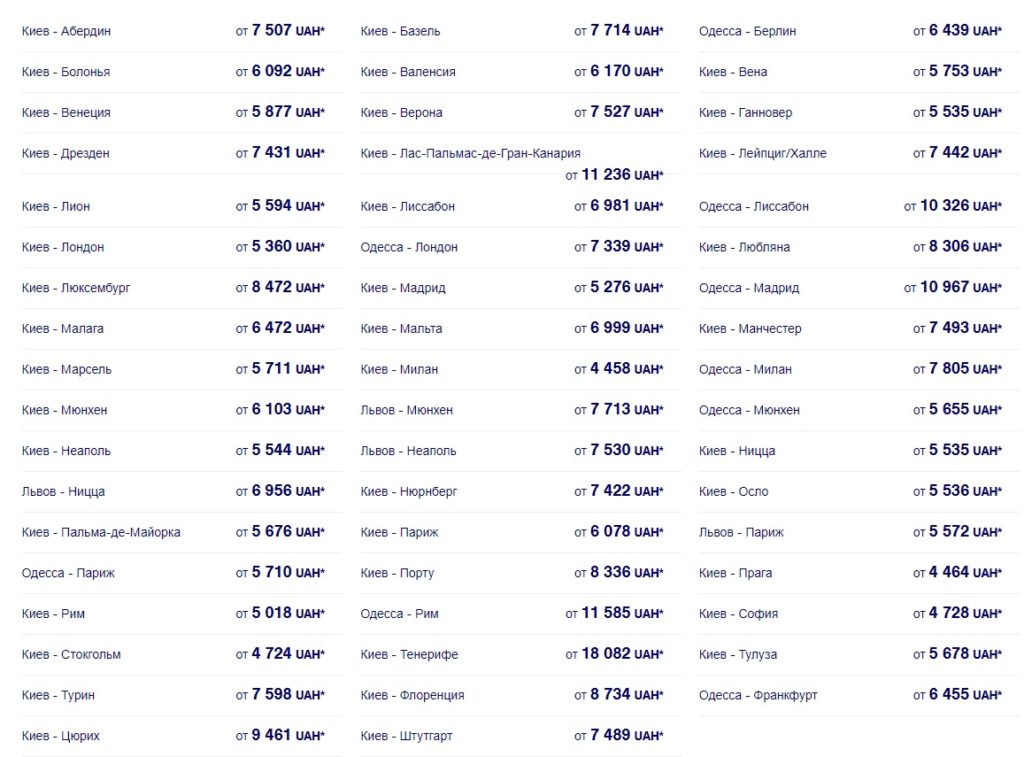Viewport: 1024px width, 757px height.
Task: Select the Киев - Тенерифе route
Action: coord(409,655)
